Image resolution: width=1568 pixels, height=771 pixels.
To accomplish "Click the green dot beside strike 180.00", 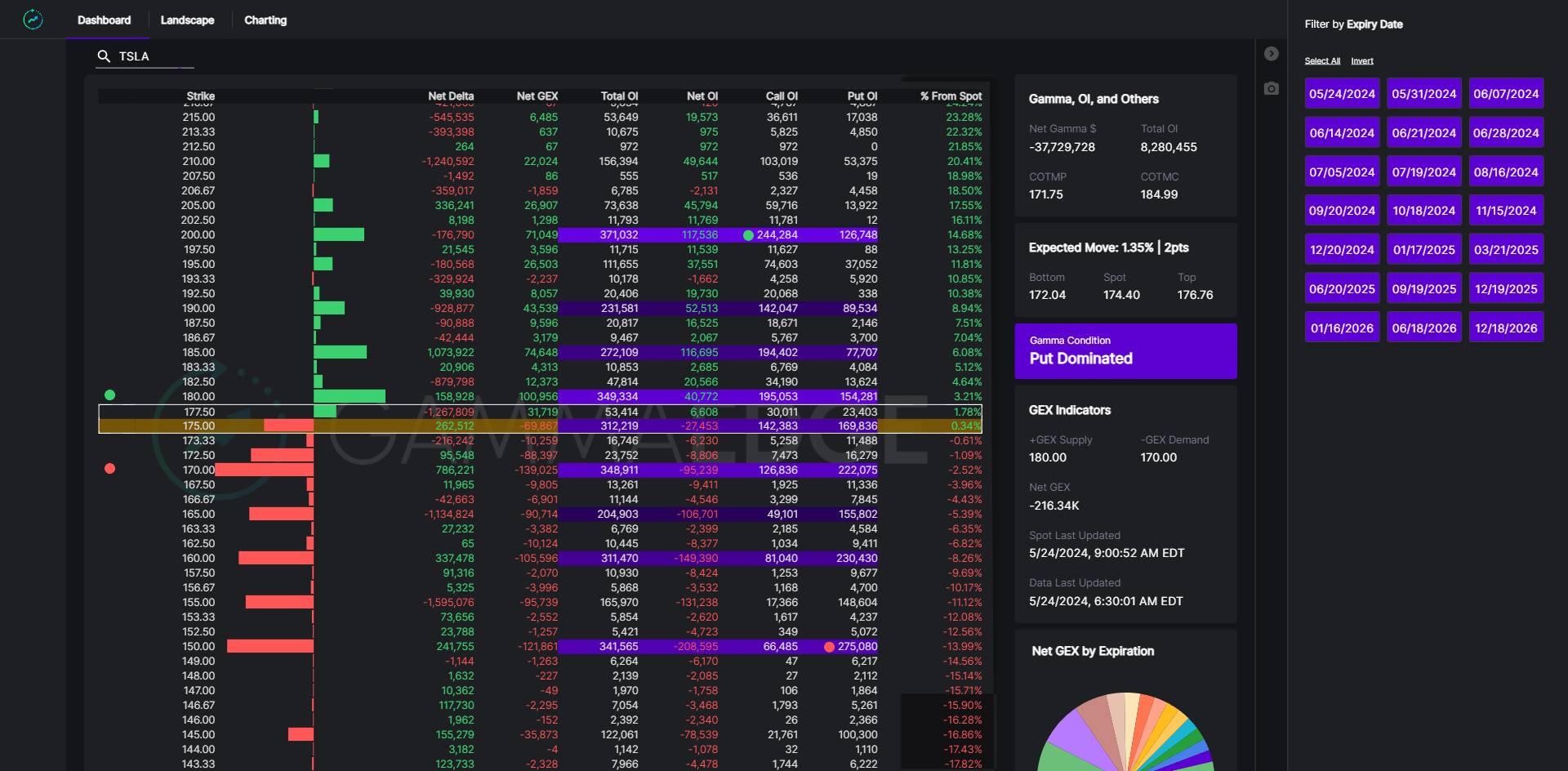I will (x=110, y=395).
